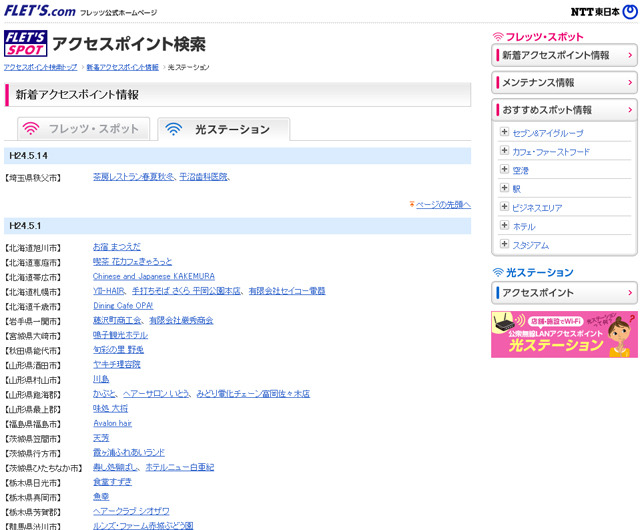The width and height of the screenshot is (640, 530).
Task: Open the おすすめスポット情報 sidebar button
Action: coord(564,110)
